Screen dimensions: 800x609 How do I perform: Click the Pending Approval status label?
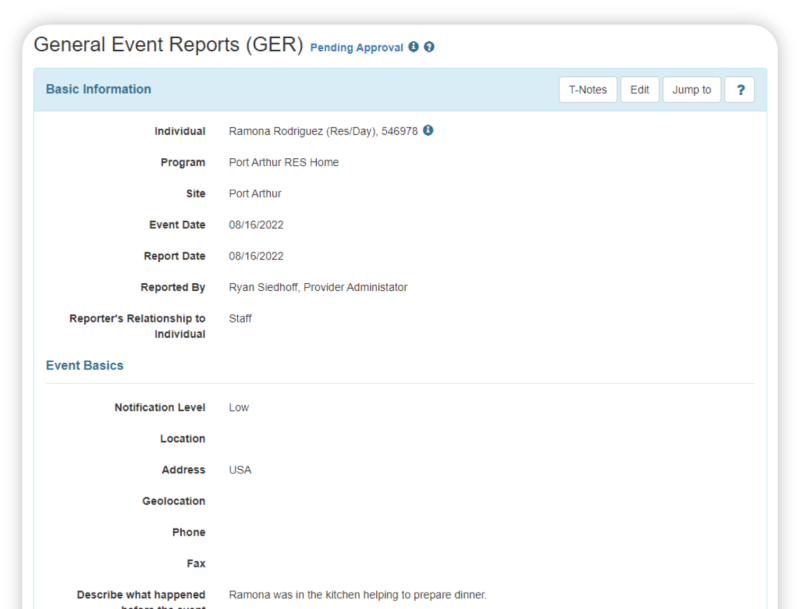(x=356, y=47)
